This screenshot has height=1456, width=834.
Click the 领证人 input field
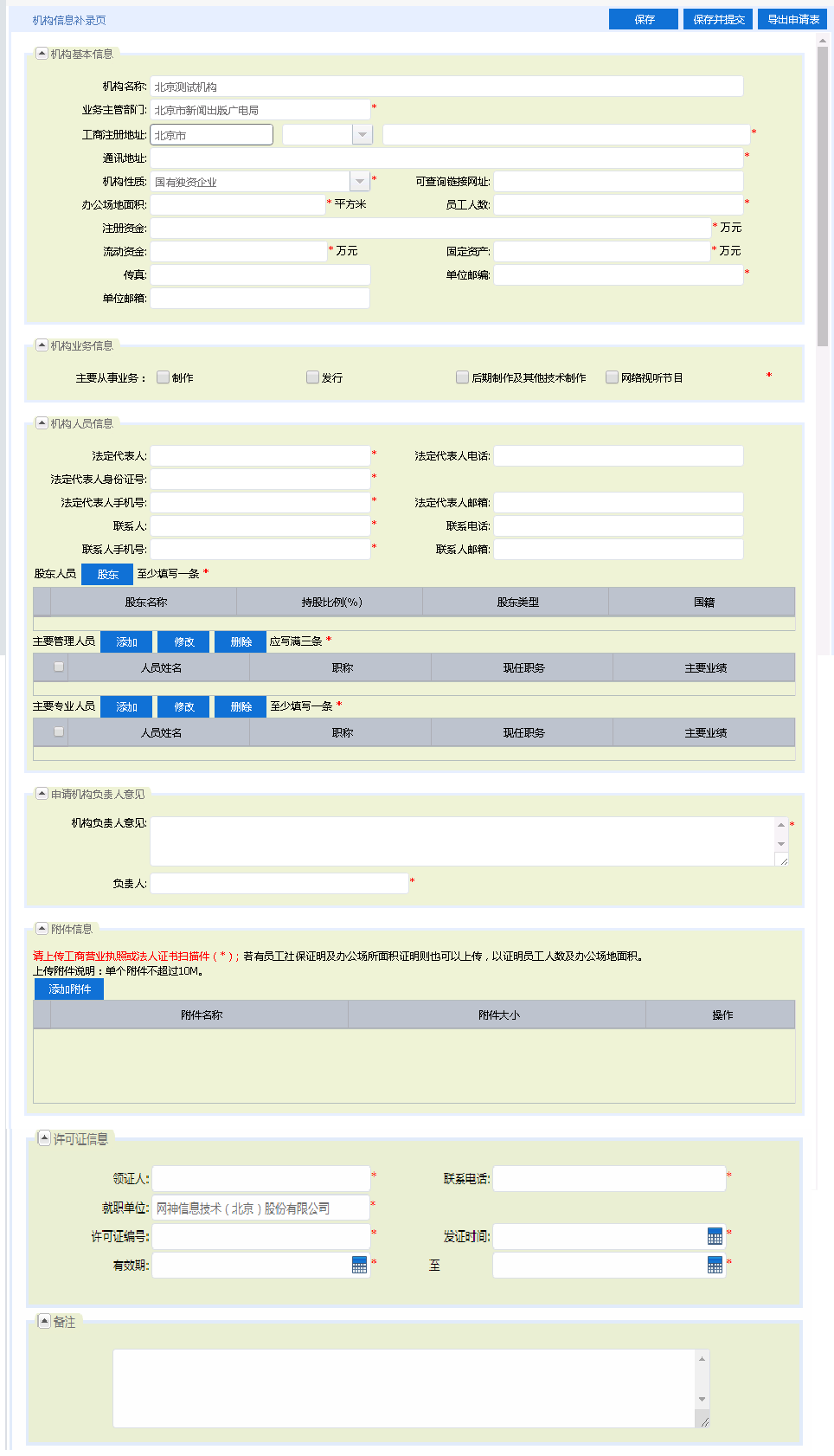click(261, 1178)
